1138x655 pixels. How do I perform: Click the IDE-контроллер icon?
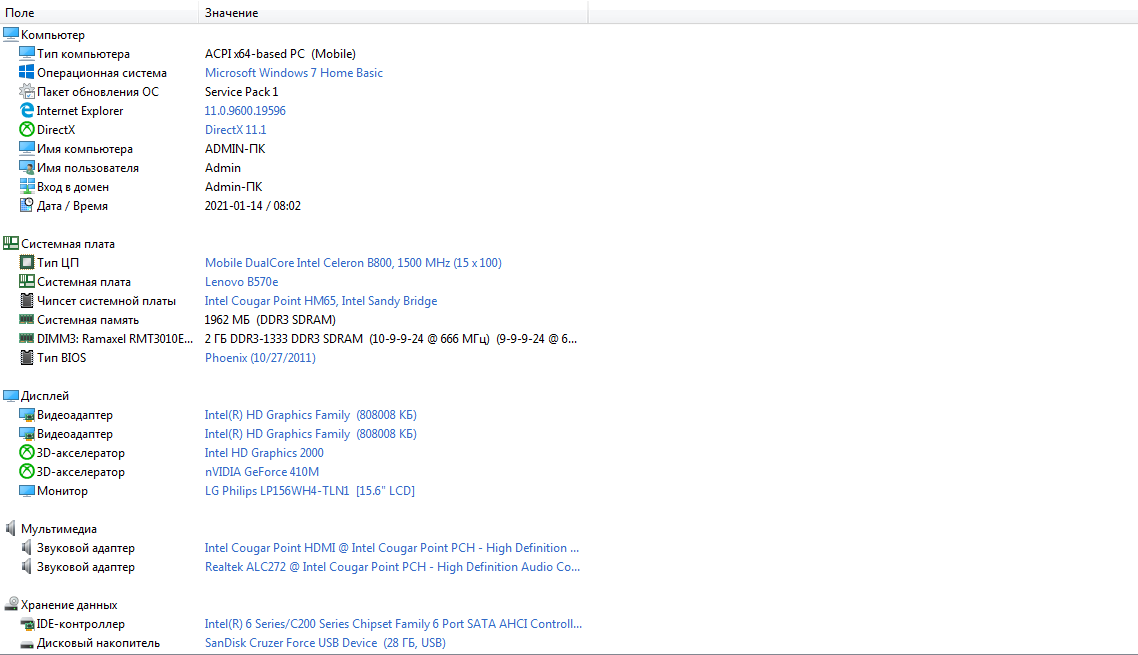point(27,624)
